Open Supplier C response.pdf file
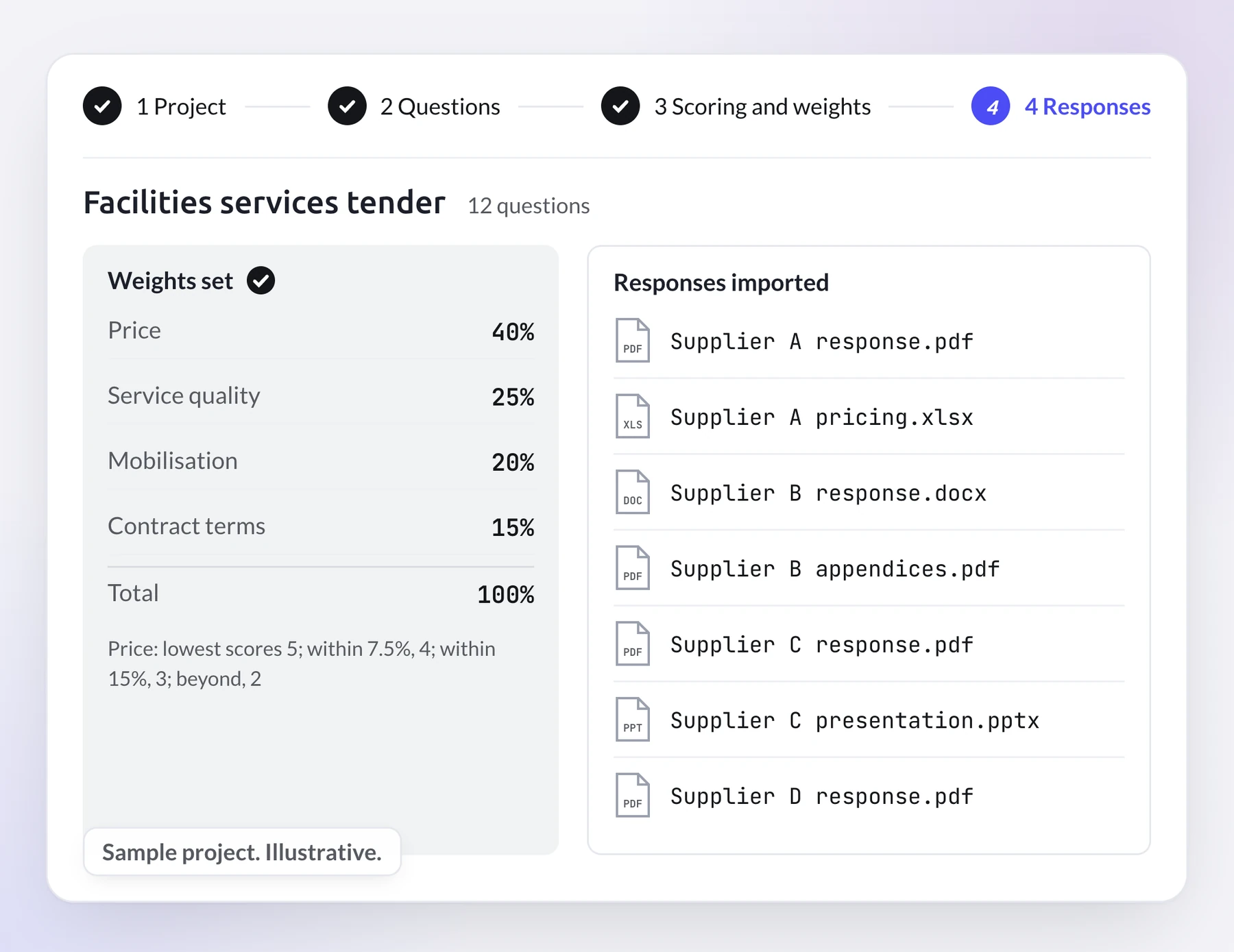The height and width of the screenshot is (952, 1234). (x=822, y=644)
